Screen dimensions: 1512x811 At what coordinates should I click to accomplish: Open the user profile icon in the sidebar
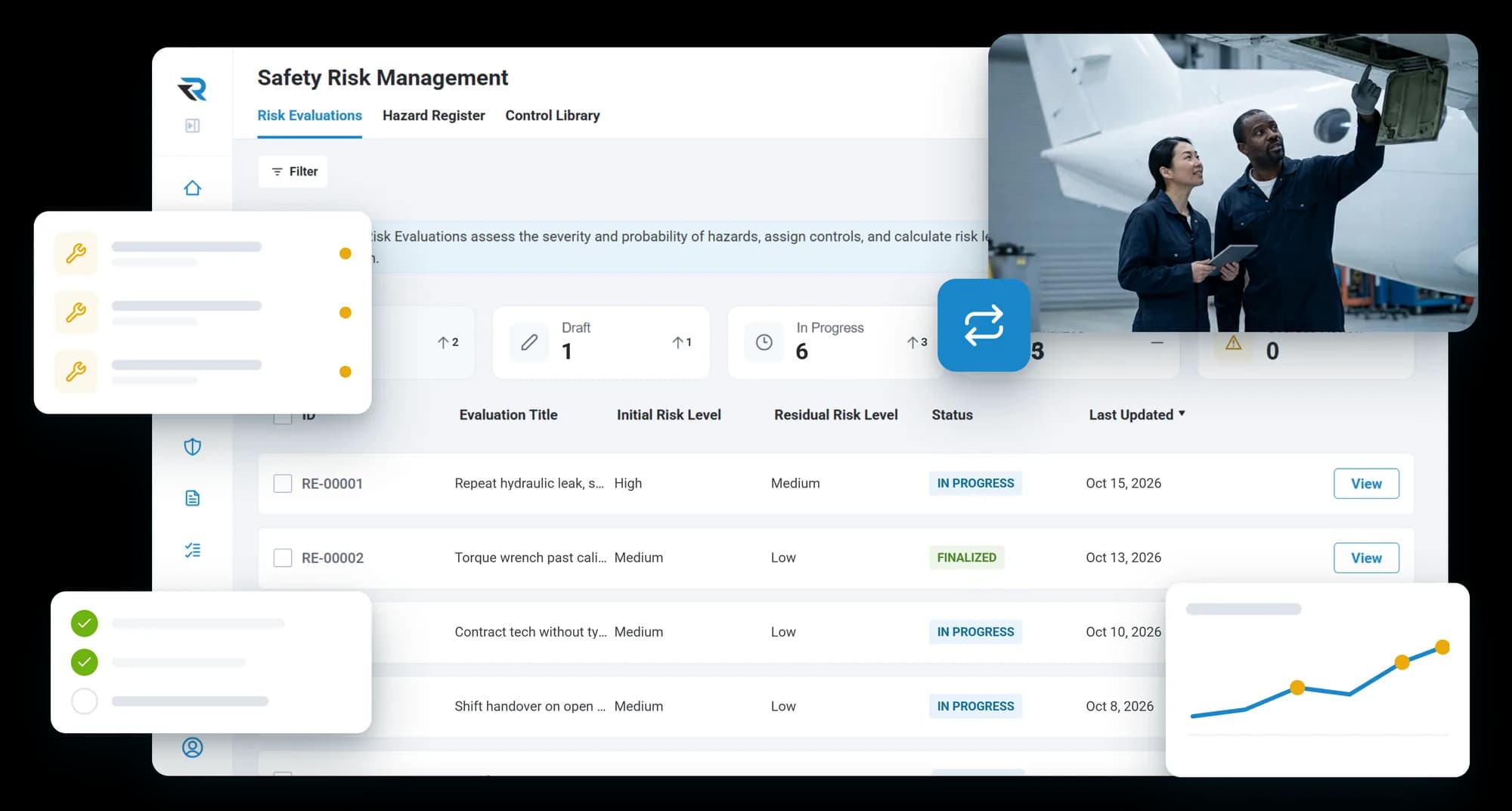pyautogui.click(x=193, y=748)
